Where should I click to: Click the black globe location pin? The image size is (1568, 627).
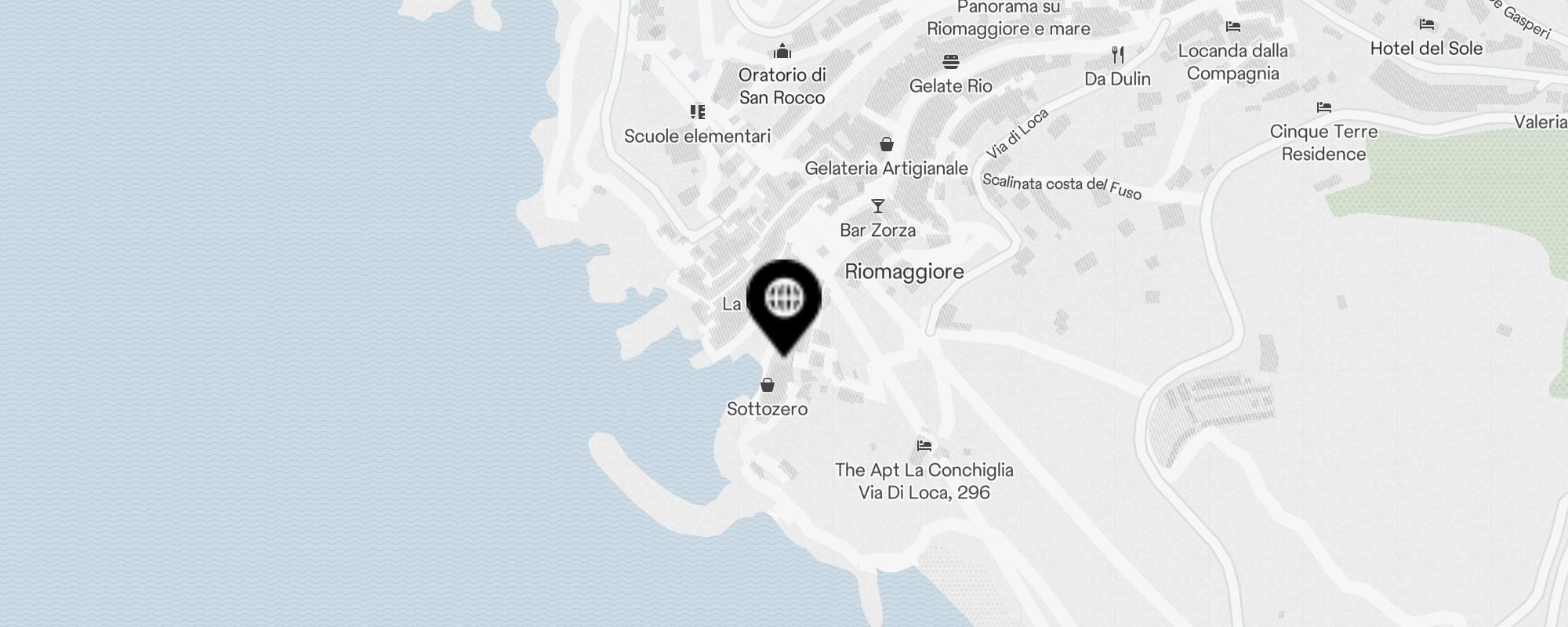click(x=784, y=307)
